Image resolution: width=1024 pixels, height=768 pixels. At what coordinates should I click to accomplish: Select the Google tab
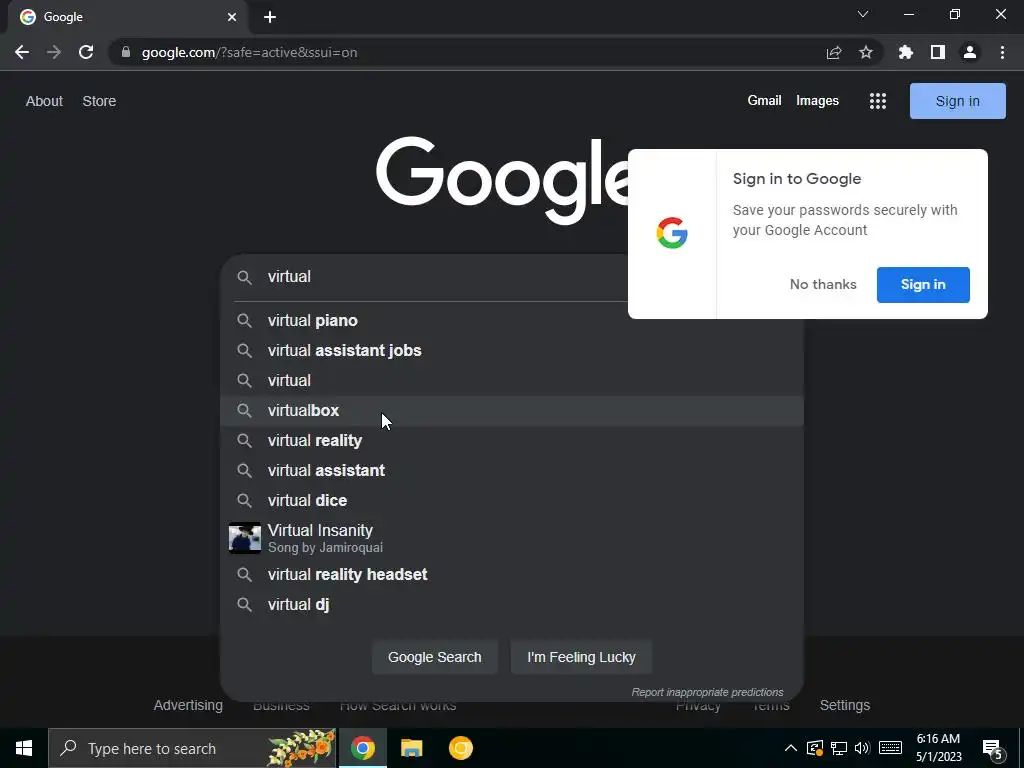coord(127,17)
